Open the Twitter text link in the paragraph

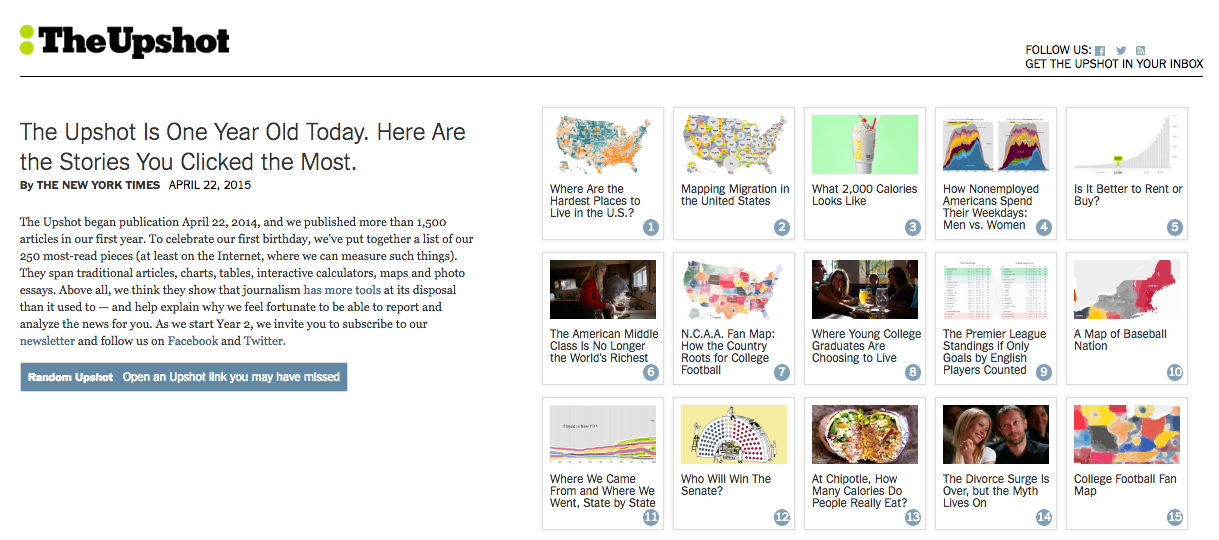(264, 341)
